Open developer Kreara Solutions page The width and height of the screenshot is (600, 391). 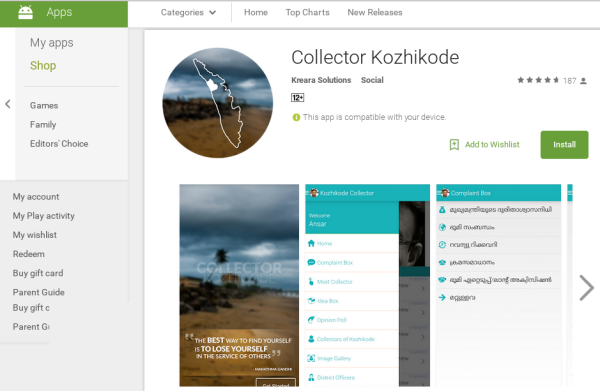click(x=321, y=80)
